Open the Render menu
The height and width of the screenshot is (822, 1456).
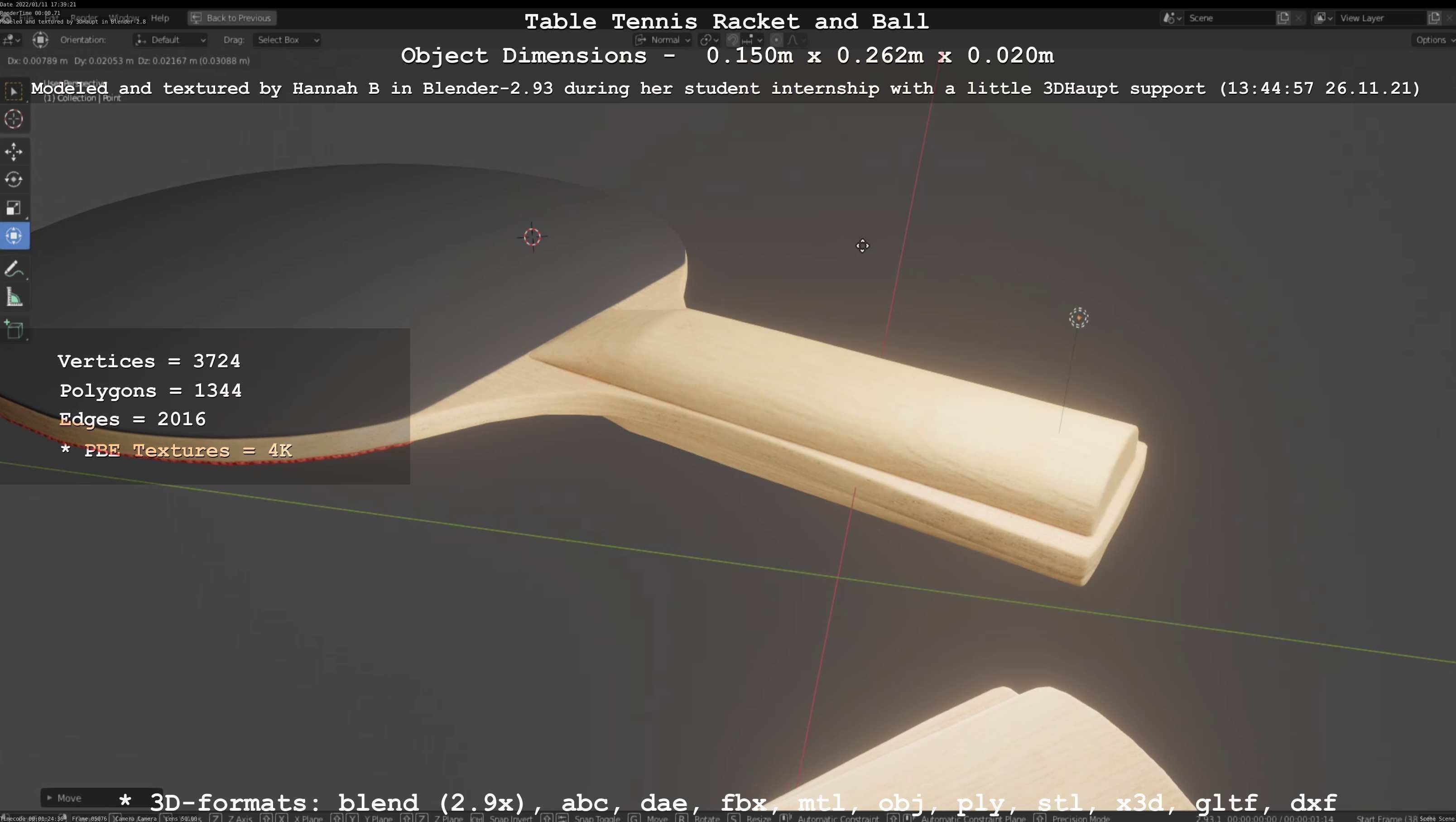click(x=84, y=18)
